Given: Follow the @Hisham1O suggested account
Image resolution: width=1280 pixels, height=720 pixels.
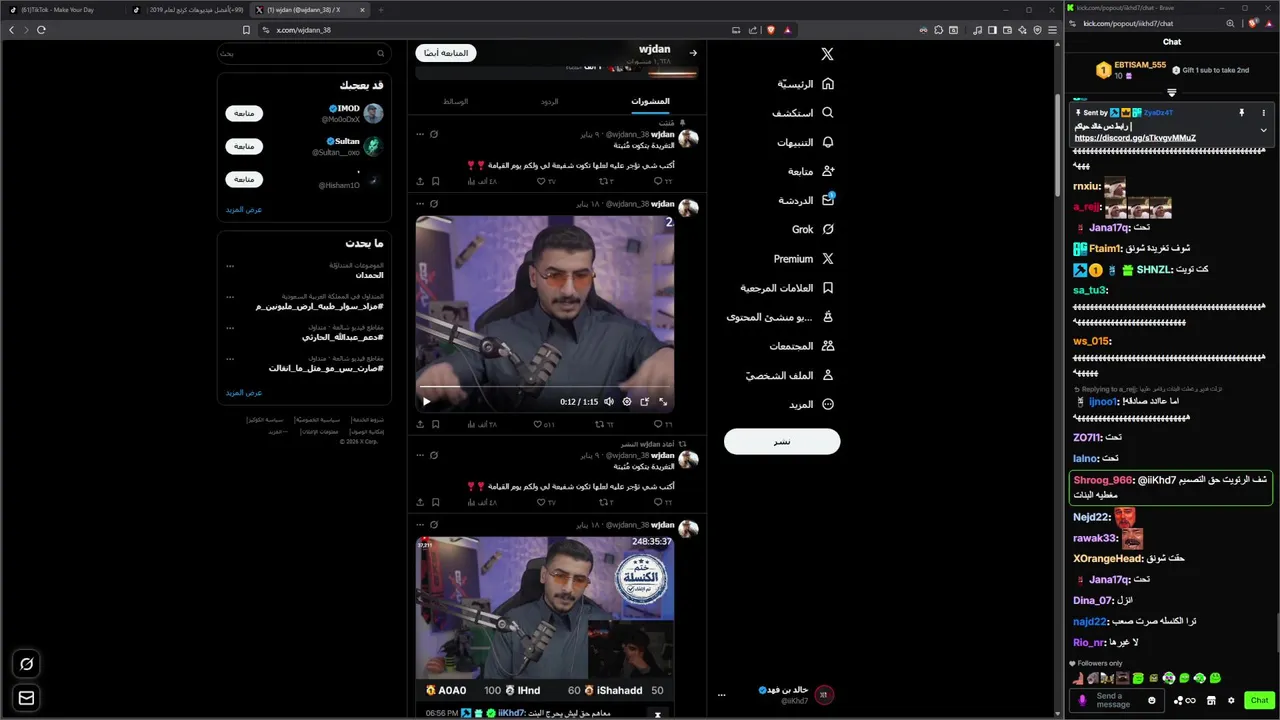Looking at the screenshot, I should pyautogui.click(x=244, y=179).
